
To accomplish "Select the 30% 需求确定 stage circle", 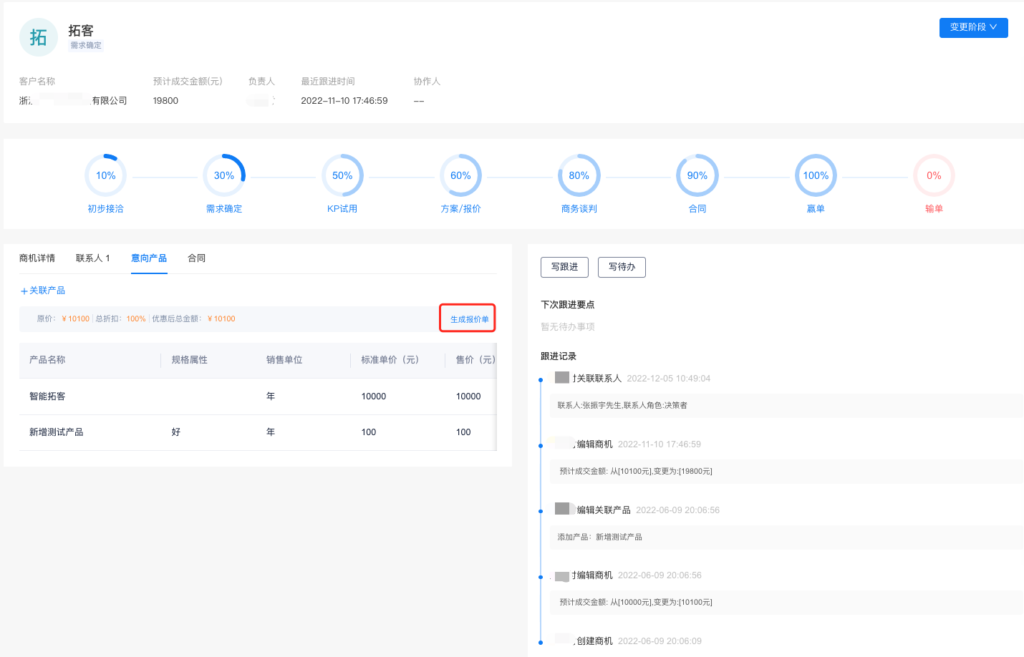I will tap(224, 175).
